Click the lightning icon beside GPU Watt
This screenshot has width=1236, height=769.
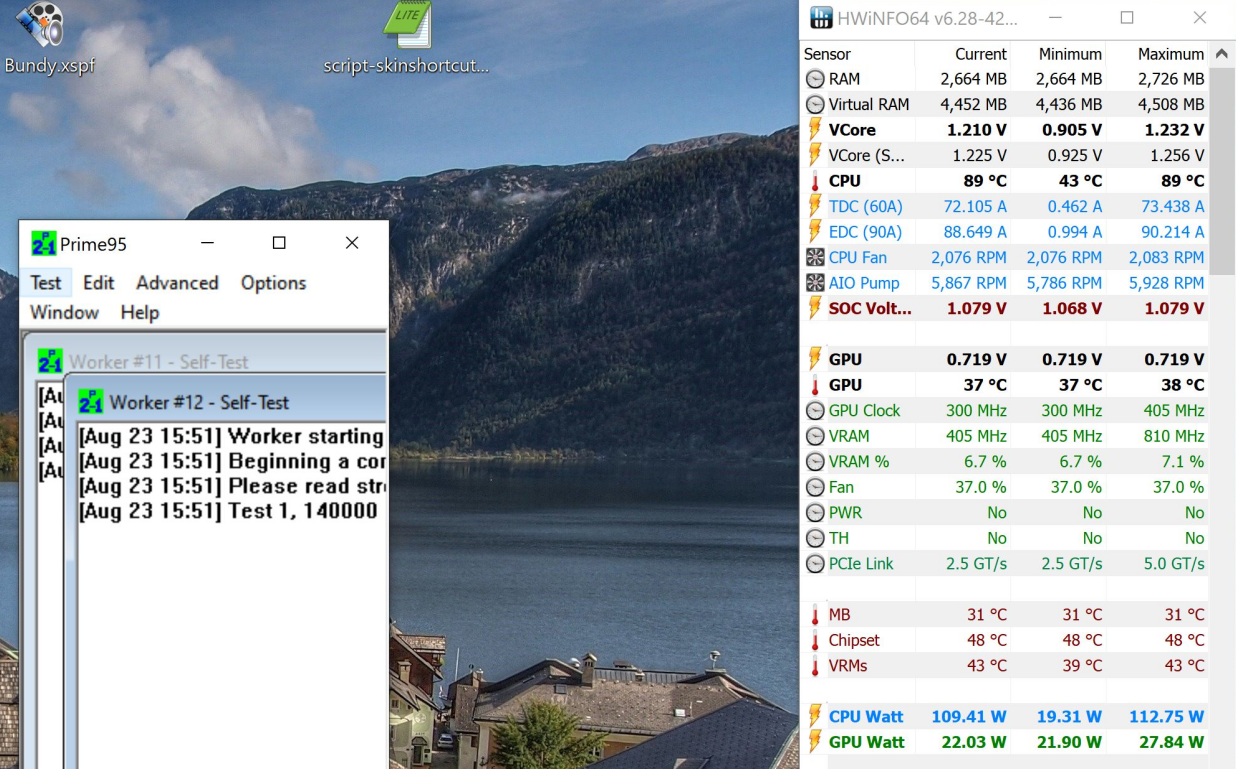816,742
